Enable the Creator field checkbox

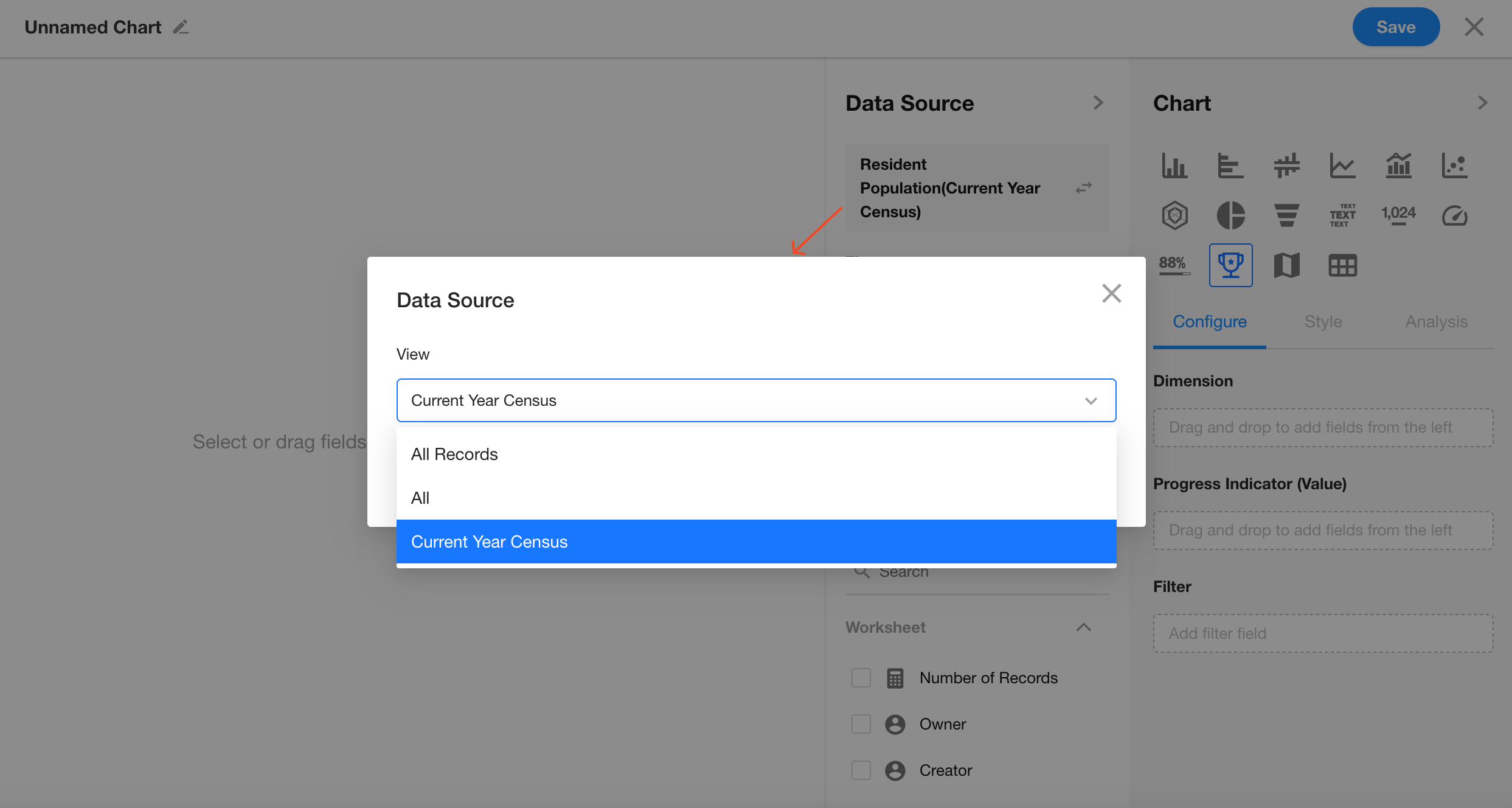pos(861,770)
